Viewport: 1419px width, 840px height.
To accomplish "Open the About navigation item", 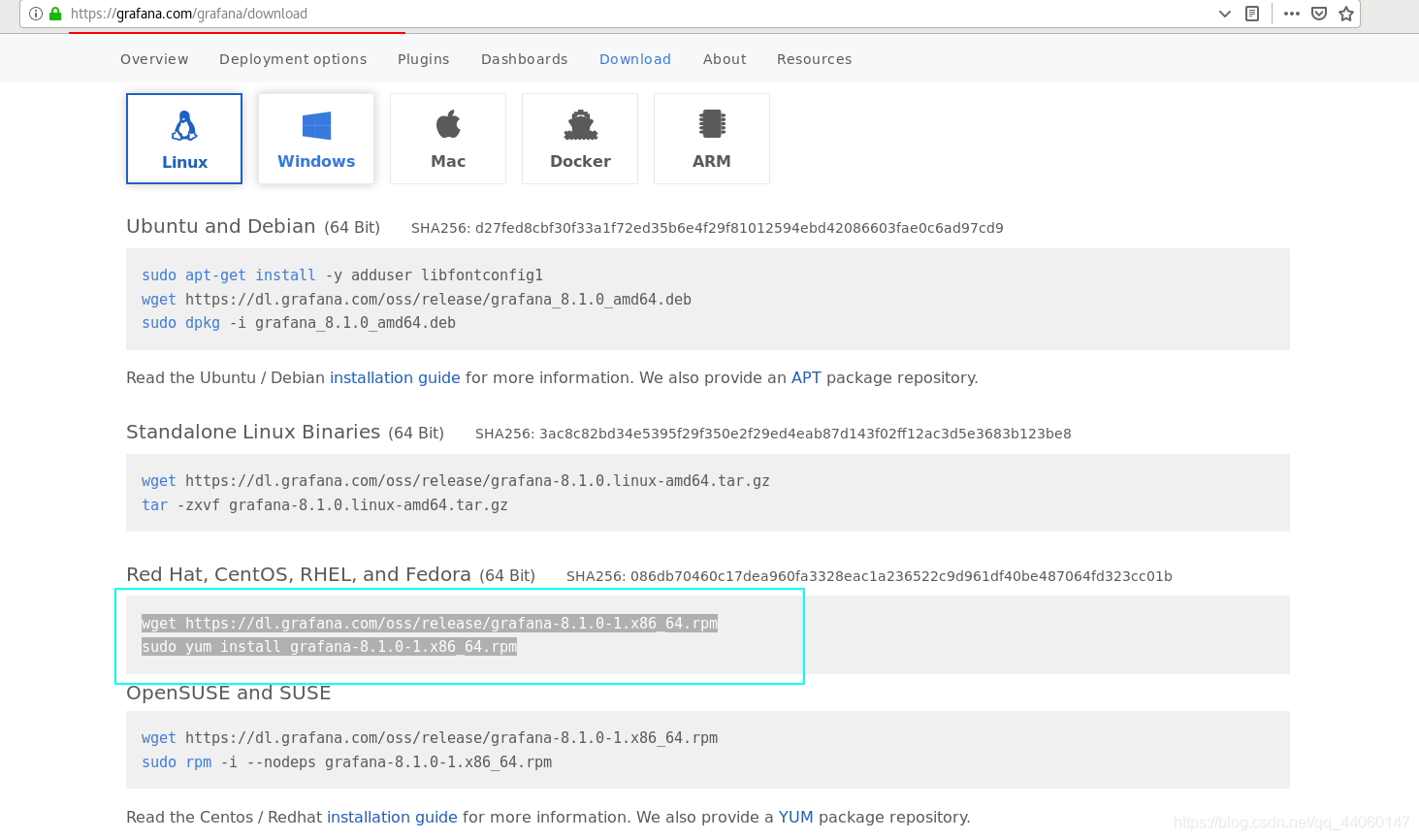I will (x=725, y=59).
